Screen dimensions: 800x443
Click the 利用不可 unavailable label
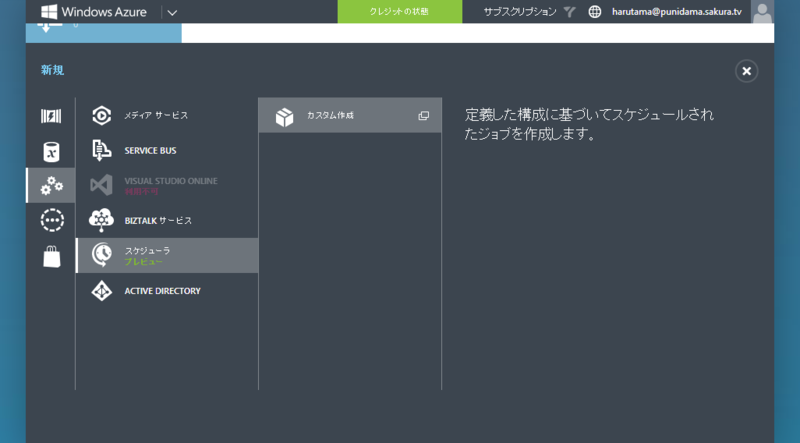click(141, 191)
